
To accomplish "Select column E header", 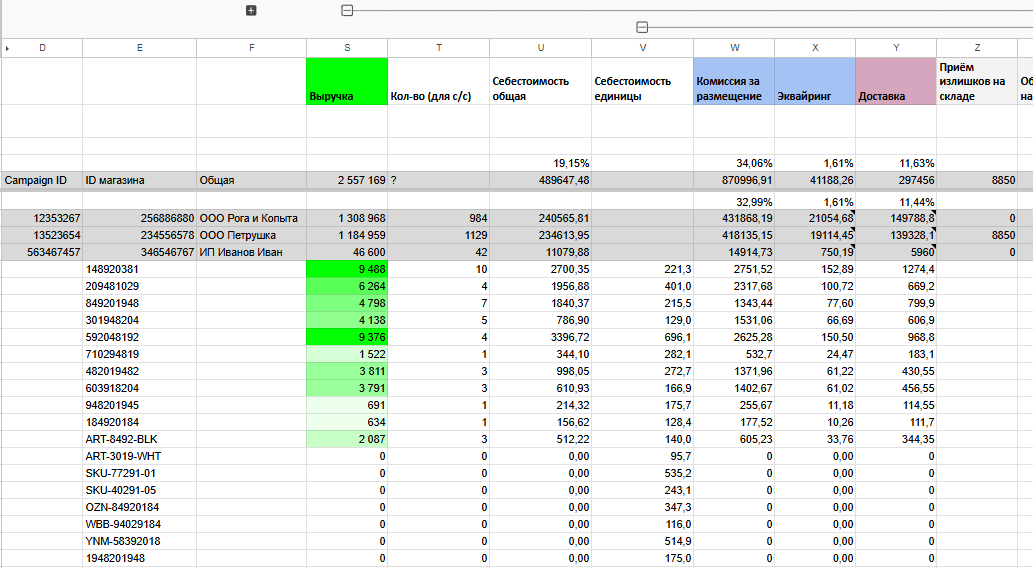I will click(x=140, y=48).
